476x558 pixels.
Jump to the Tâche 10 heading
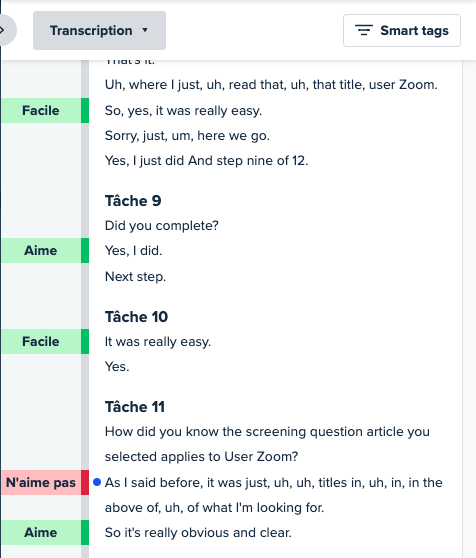[136, 317]
